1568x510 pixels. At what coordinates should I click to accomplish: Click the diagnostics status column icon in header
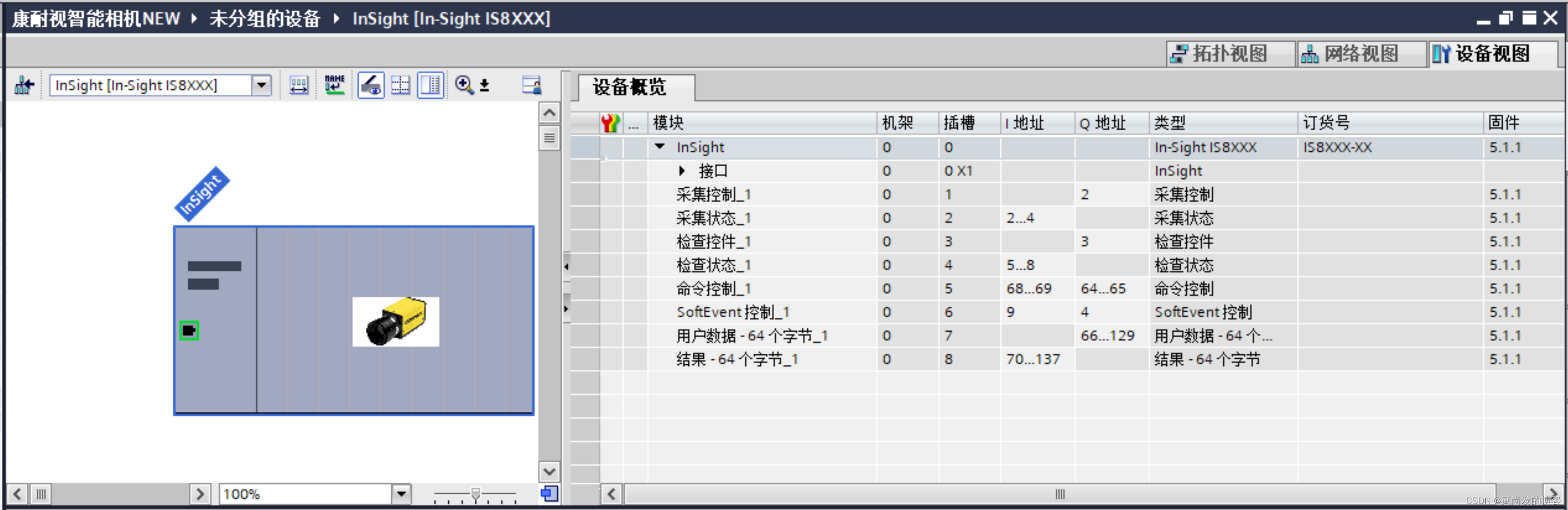(x=611, y=123)
